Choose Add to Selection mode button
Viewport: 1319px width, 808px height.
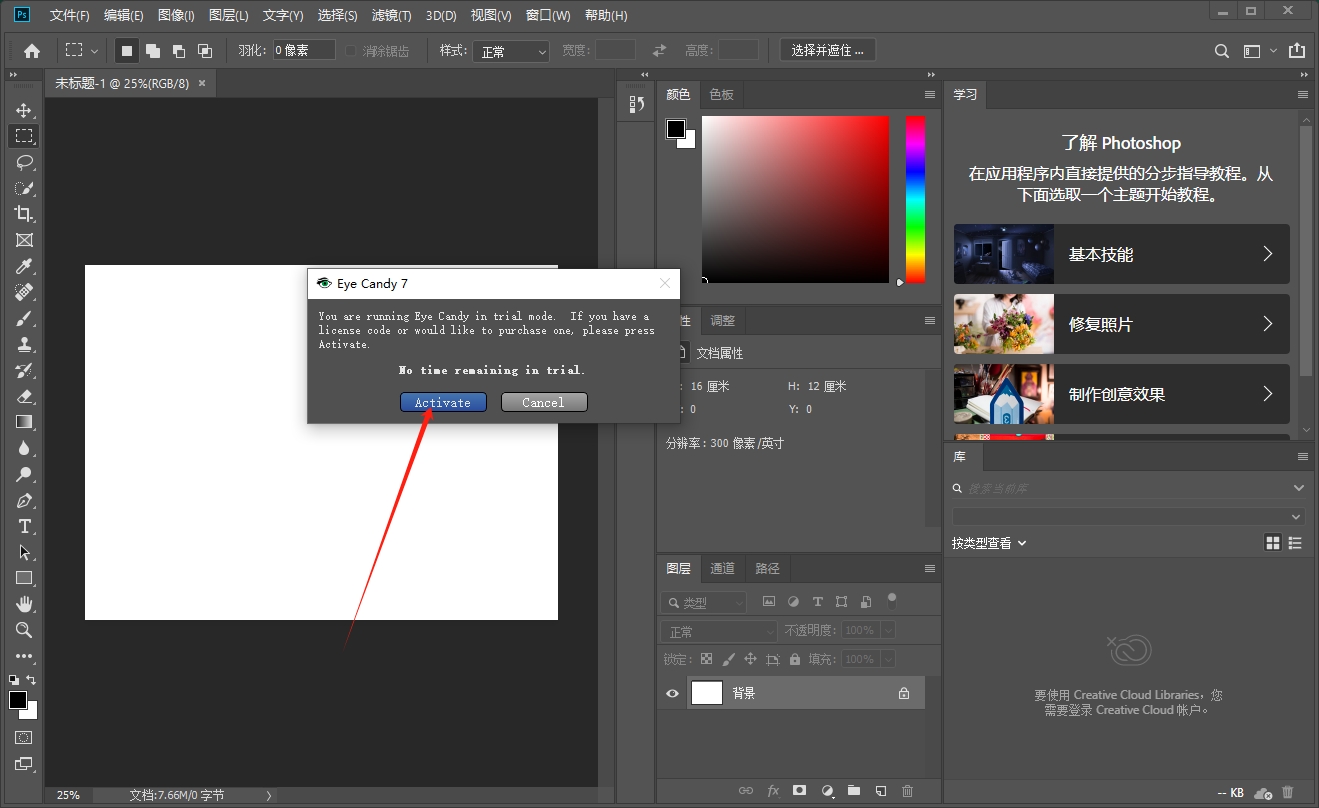point(153,50)
